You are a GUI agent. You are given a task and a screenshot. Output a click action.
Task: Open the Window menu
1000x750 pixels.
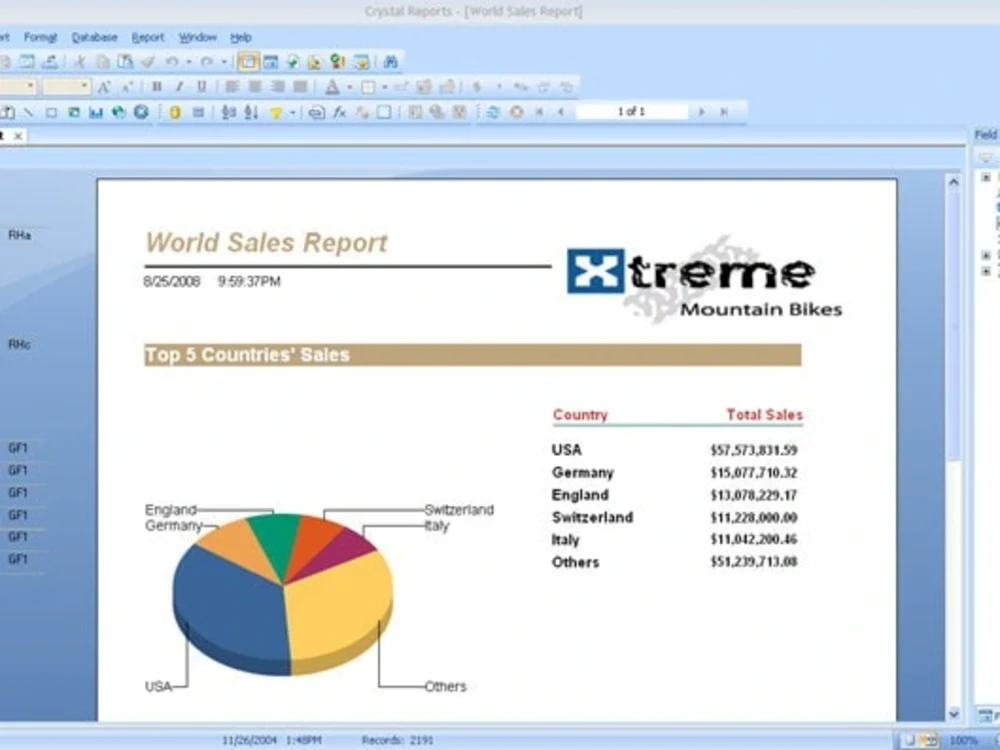[x=198, y=37]
